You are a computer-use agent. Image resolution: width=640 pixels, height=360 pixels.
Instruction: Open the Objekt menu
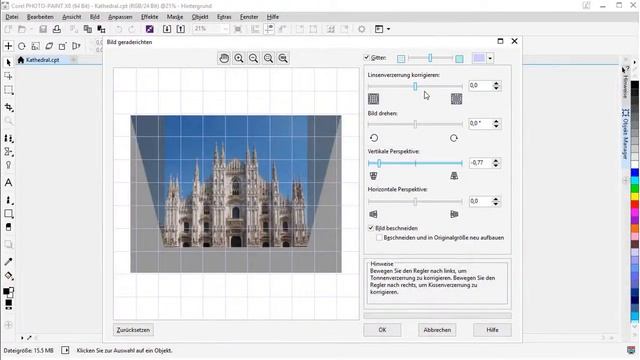pyautogui.click(x=200, y=17)
